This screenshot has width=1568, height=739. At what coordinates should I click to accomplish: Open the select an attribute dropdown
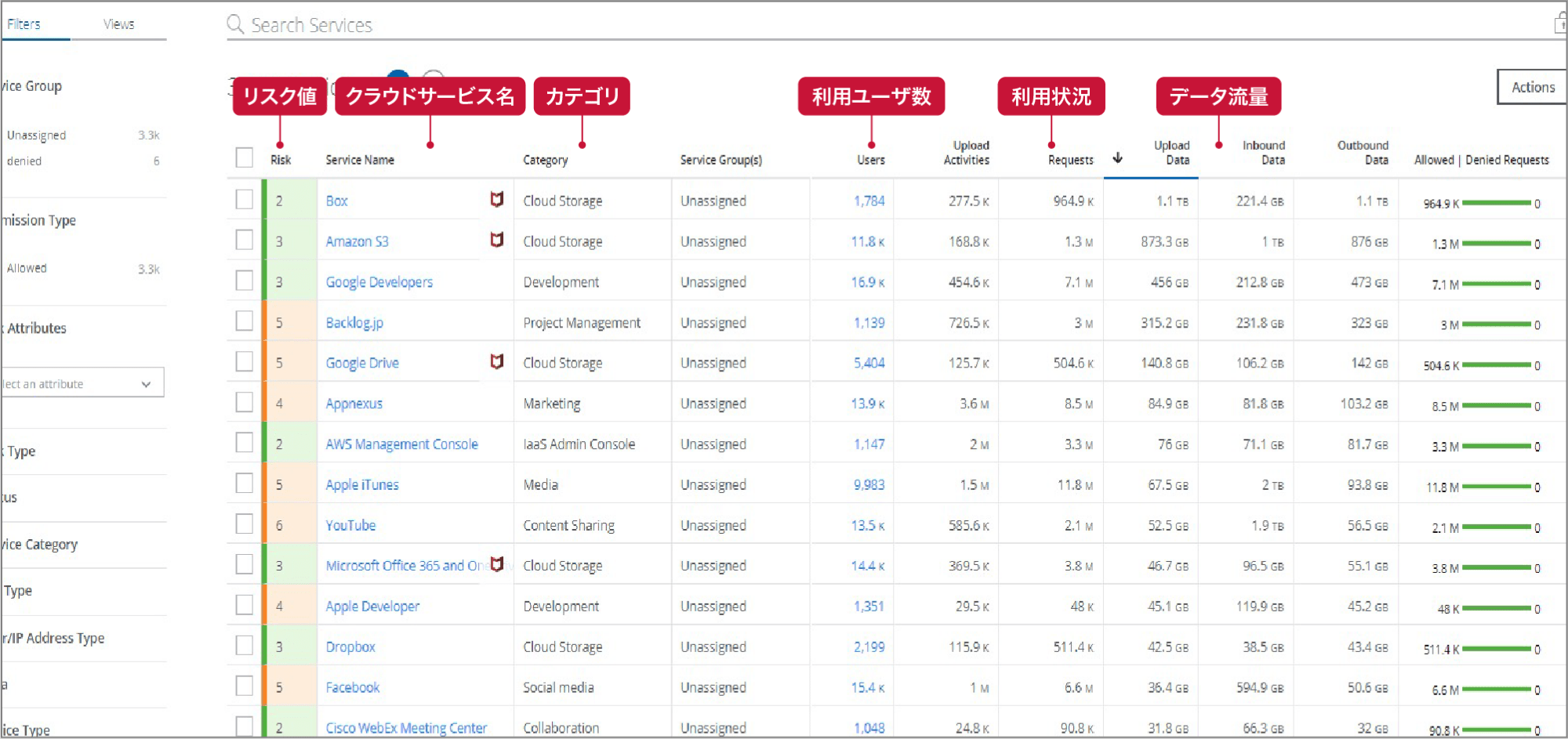tap(82, 383)
